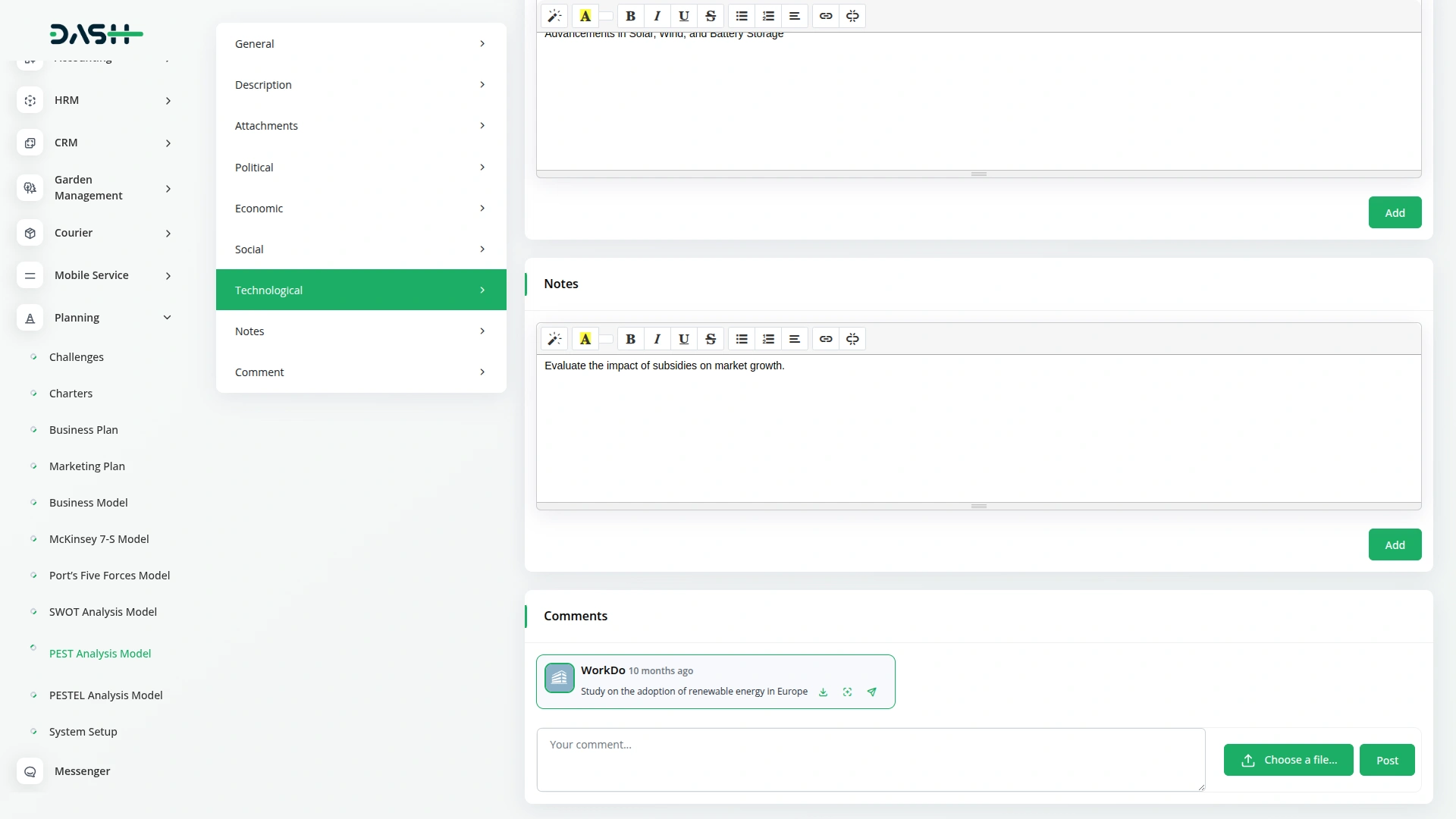Go to SWOT Analysis Model menu item
Viewport: 1456px width, 819px height.
(x=103, y=612)
